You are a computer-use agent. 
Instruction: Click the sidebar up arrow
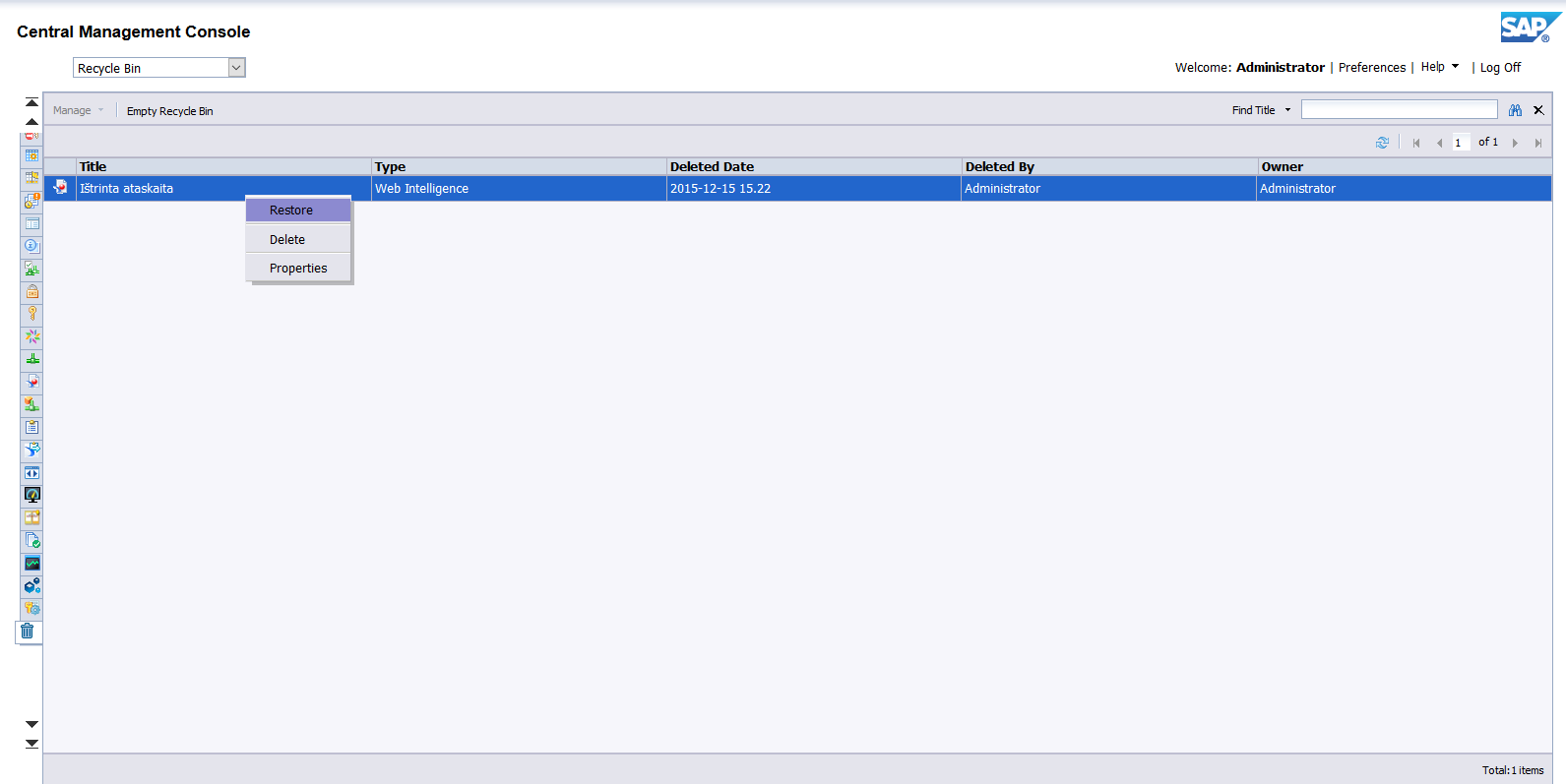31,121
